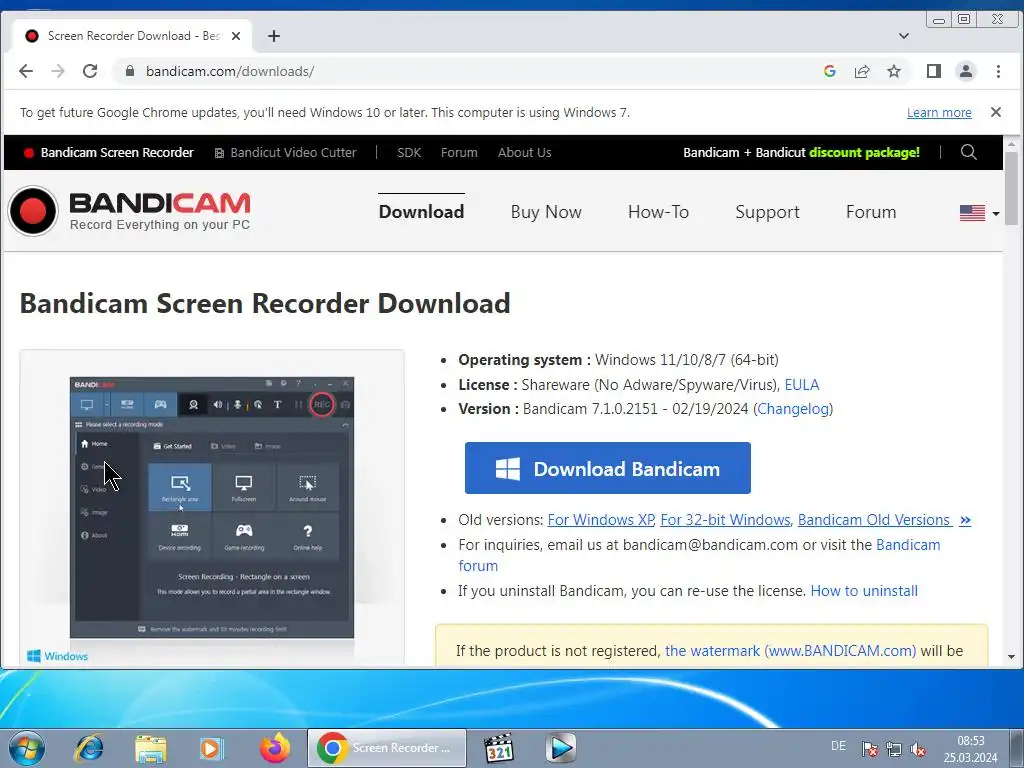Dismiss the Chrome update notification bar

[996, 112]
